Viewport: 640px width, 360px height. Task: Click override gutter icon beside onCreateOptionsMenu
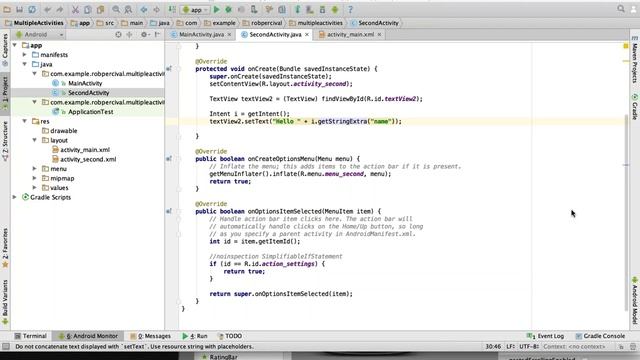click(169, 159)
